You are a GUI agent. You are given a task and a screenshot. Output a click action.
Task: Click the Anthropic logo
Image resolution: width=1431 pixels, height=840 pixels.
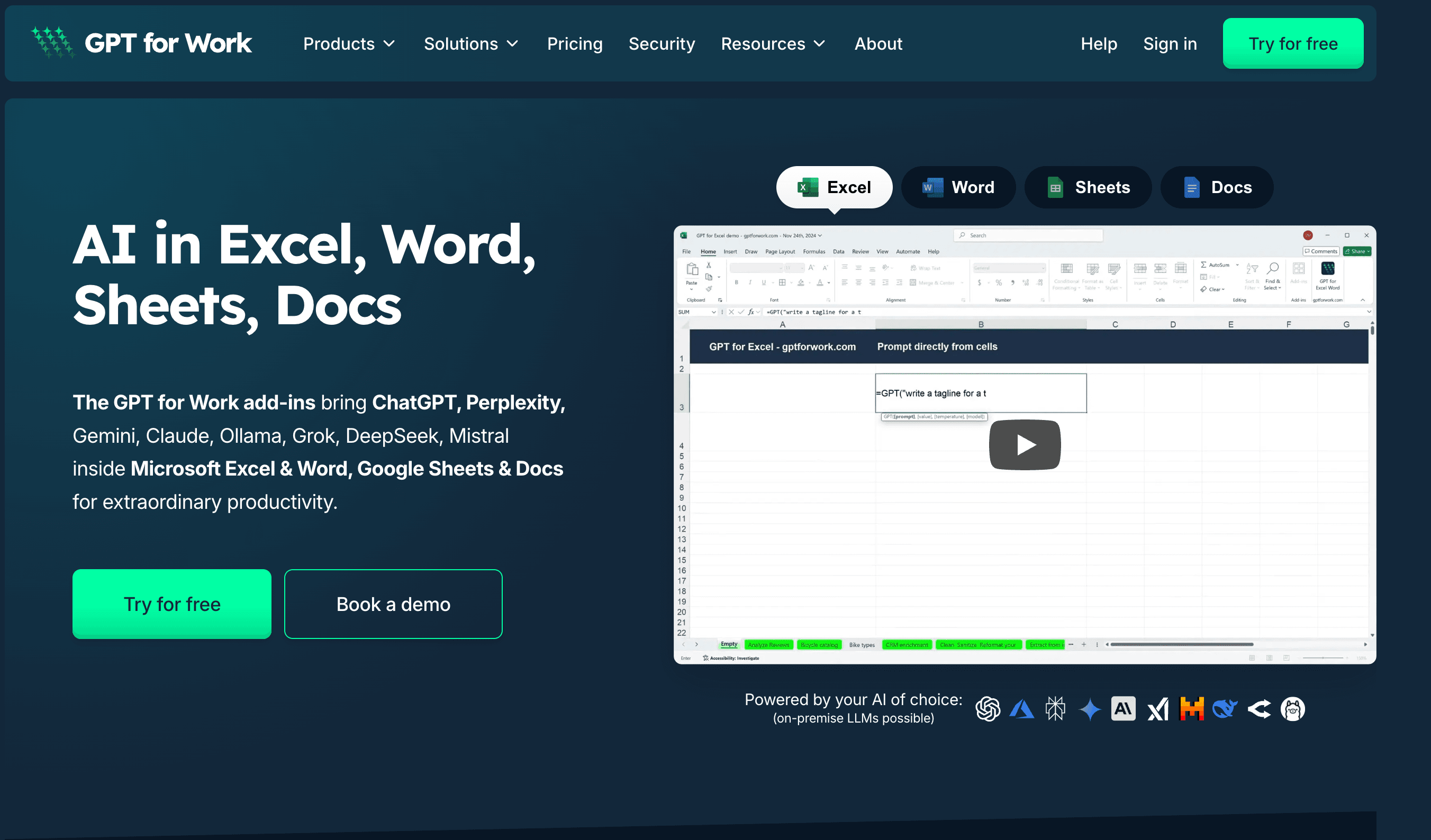(x=1123, y=709)
